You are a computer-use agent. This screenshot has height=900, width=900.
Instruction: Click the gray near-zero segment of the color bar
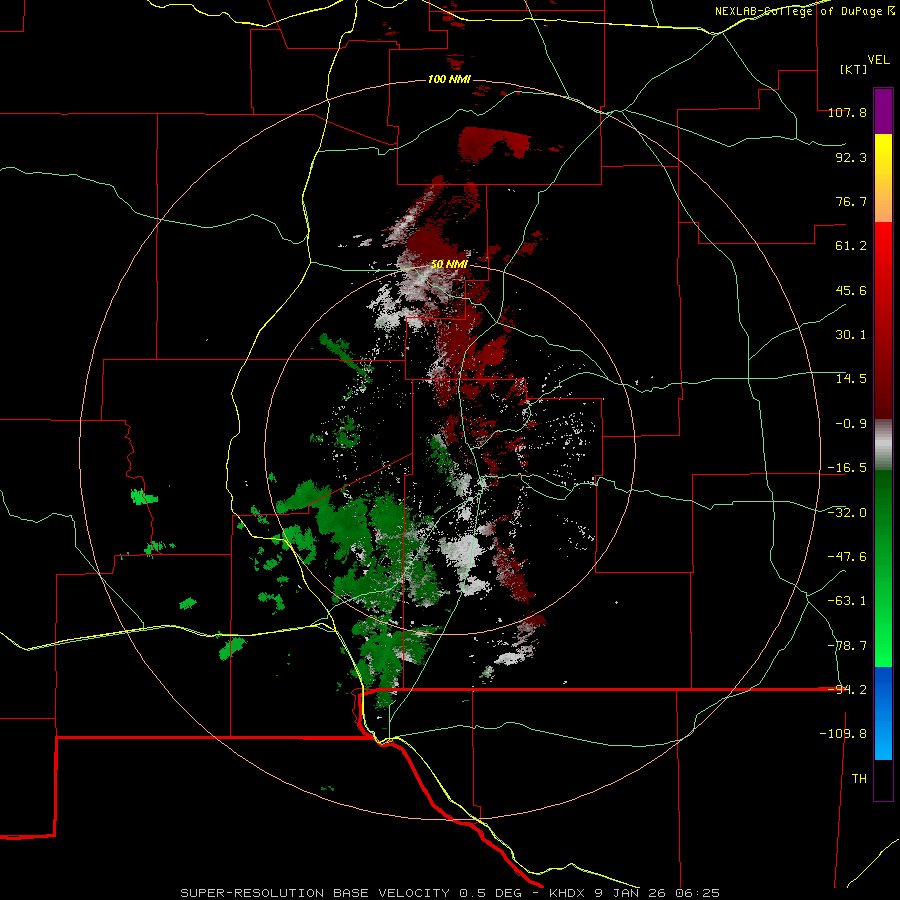tap(883, 445)
